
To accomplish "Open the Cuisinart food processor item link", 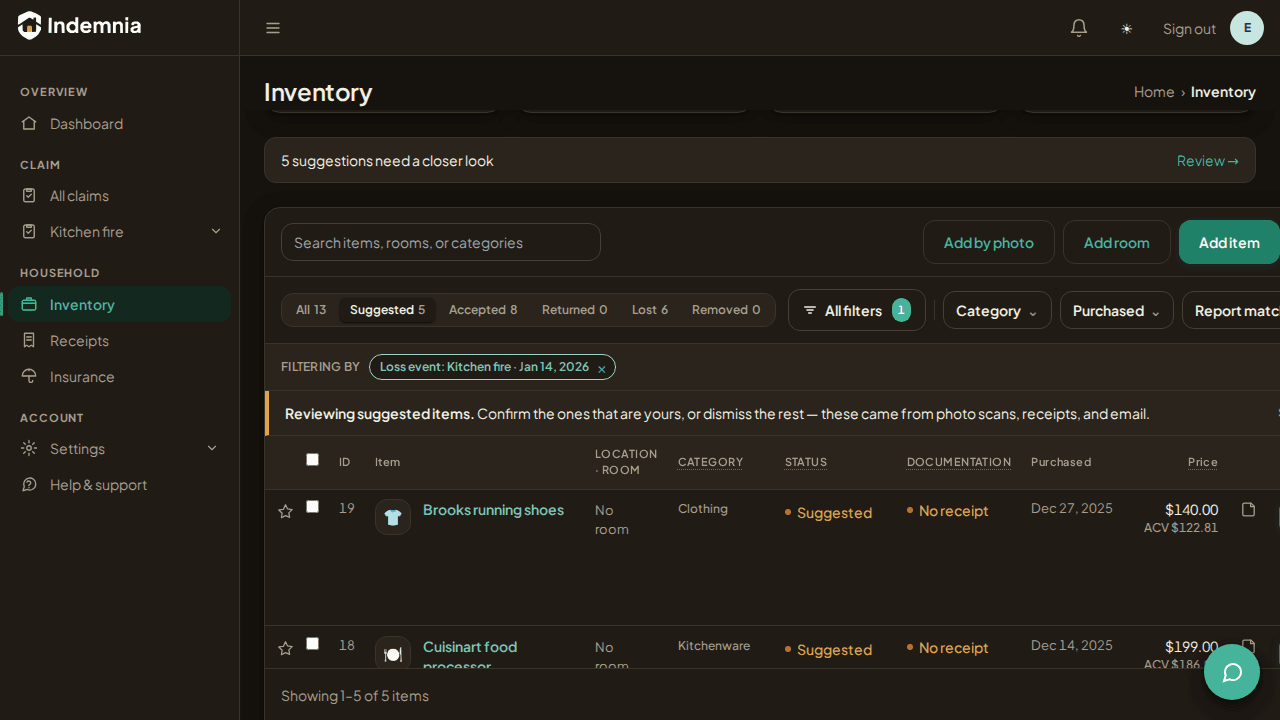I will tap(470, 656).
